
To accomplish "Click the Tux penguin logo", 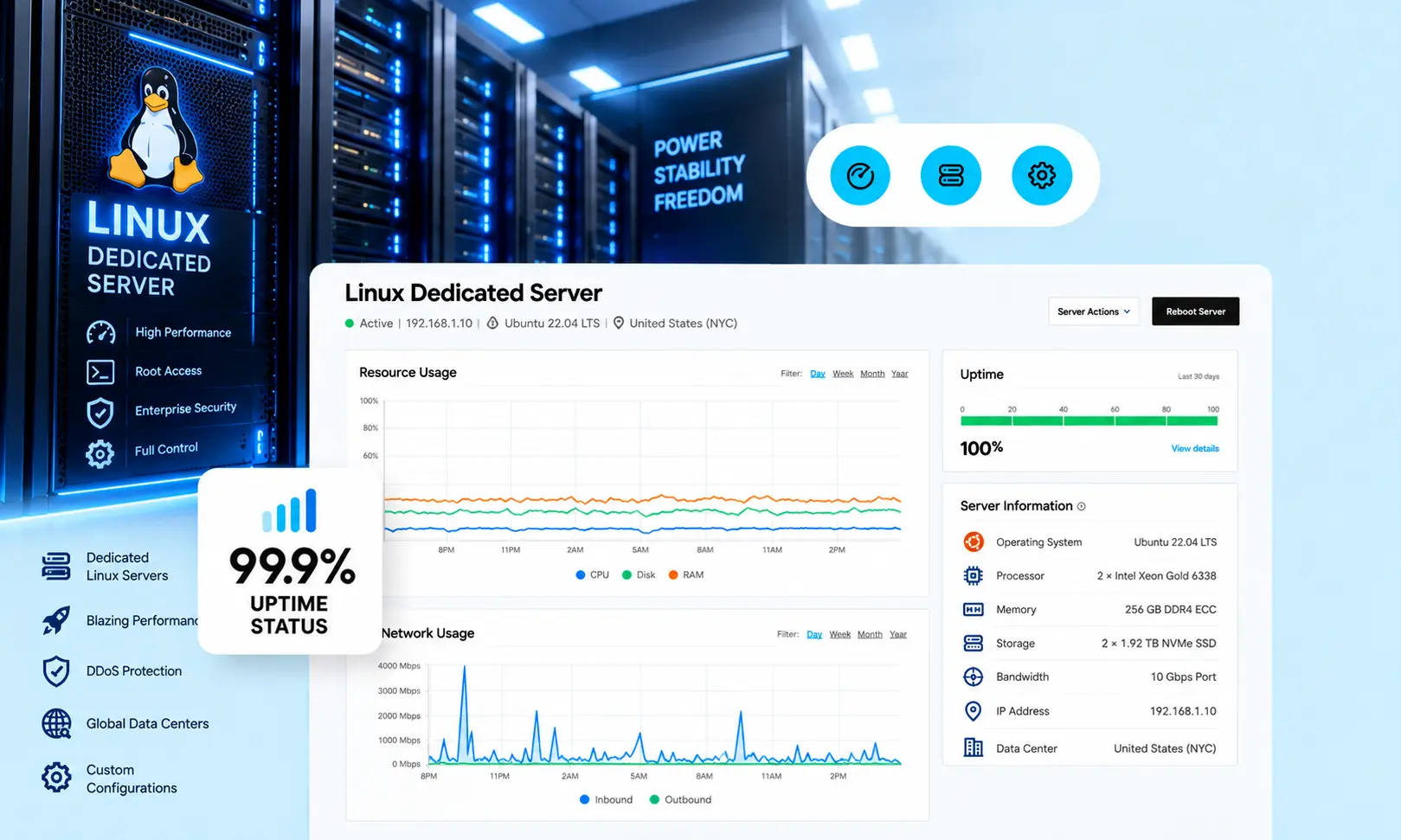I will (x=157, y=130).
